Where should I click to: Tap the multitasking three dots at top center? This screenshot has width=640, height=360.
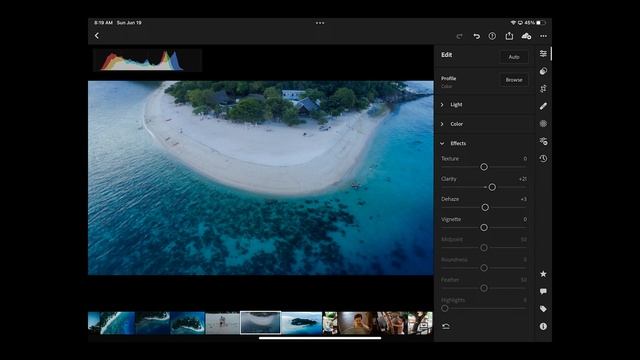point(320,23)
